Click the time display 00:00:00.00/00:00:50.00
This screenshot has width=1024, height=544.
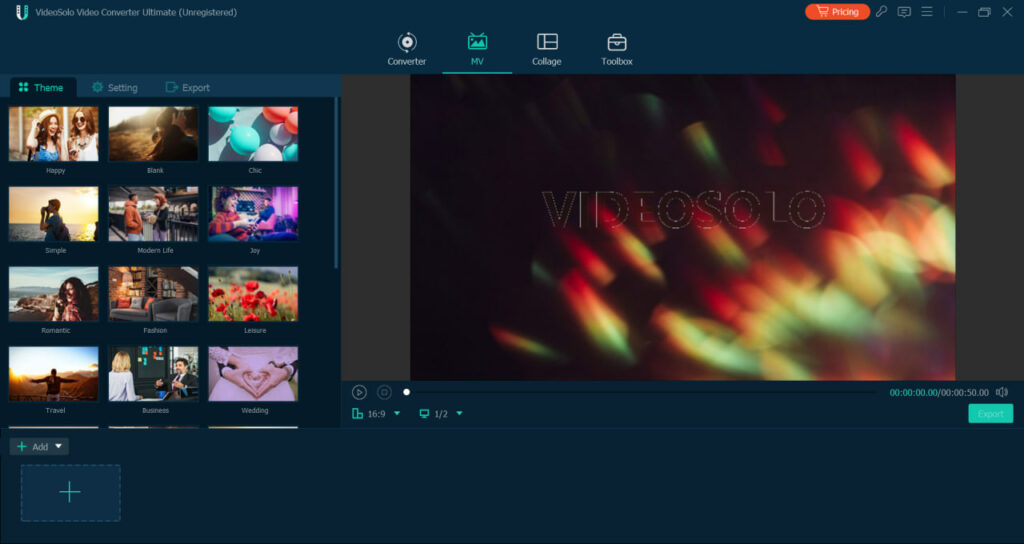click(939, 392)
